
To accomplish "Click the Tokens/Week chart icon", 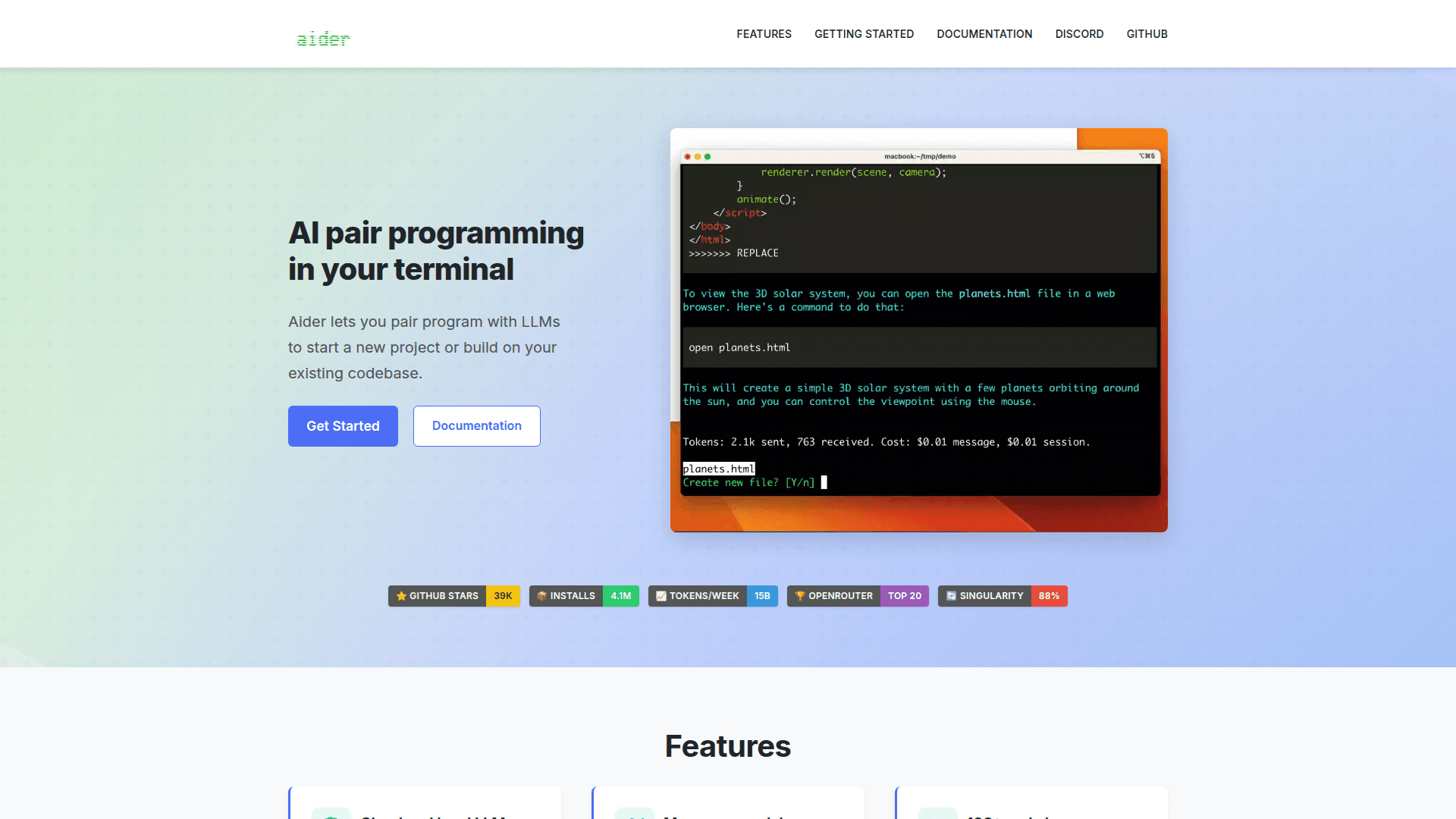I will tap(661, 596).
